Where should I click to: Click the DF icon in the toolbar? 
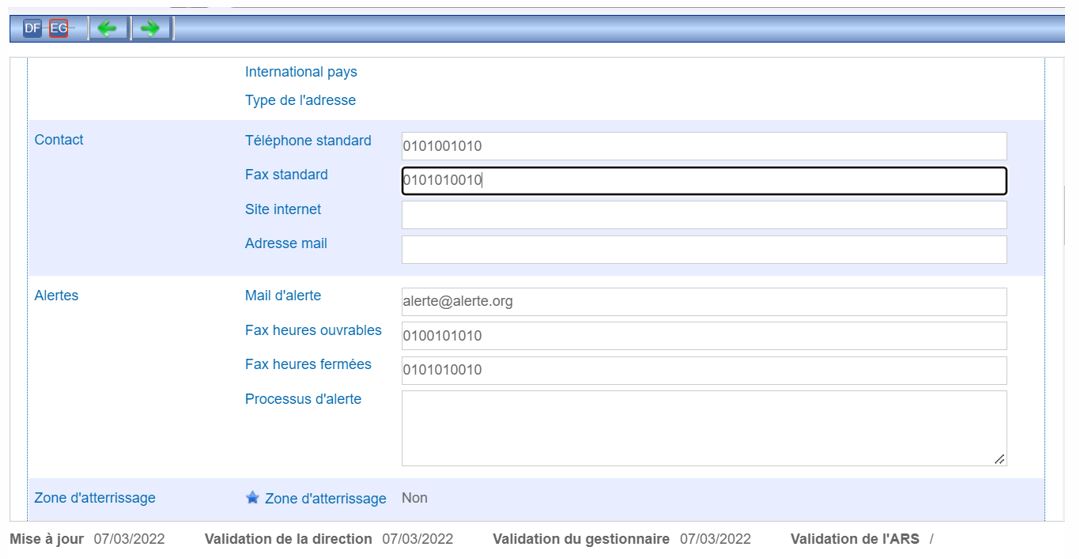(x=33, y=29)
